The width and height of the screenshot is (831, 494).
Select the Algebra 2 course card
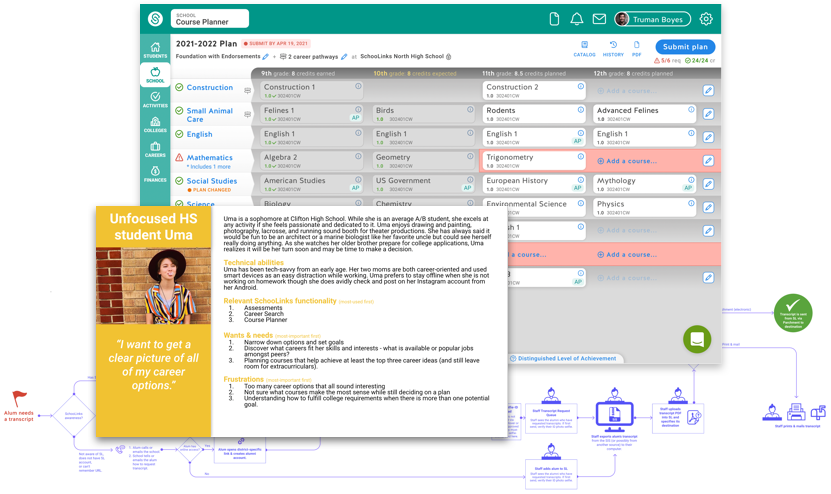(312, 161)
